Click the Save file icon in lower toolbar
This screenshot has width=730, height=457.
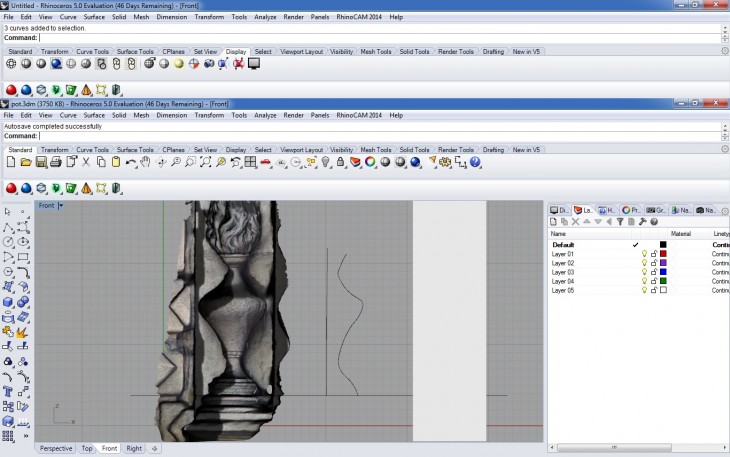click(41, 162)
